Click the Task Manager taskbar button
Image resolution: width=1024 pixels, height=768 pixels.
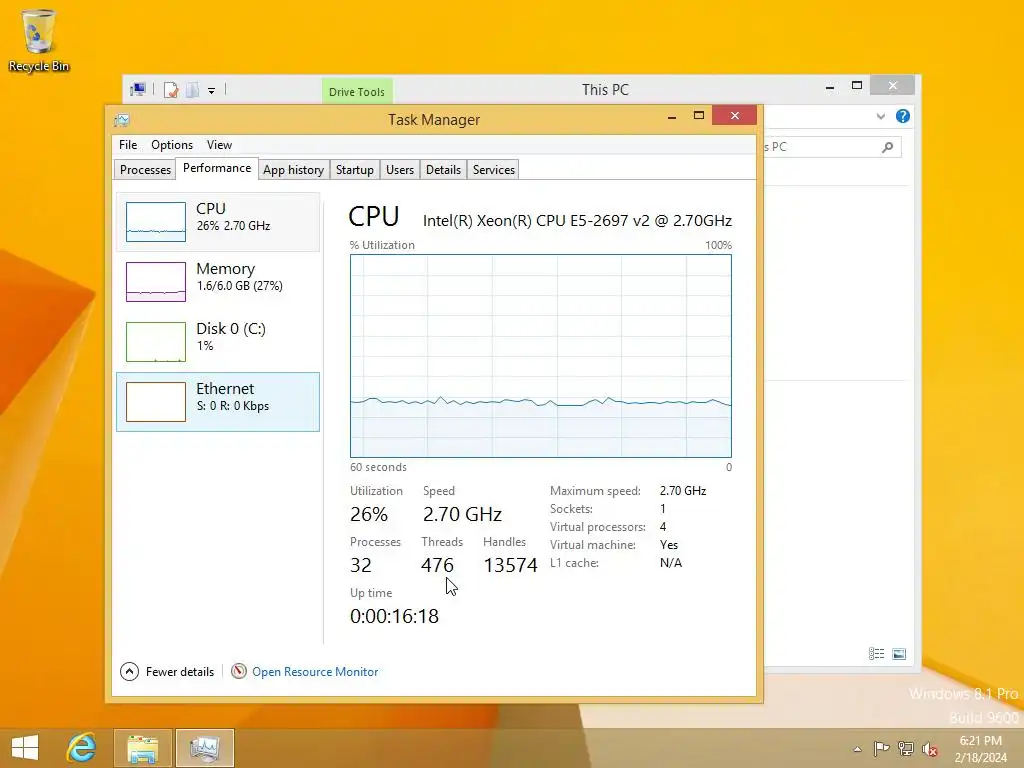[x=204, y=748]
